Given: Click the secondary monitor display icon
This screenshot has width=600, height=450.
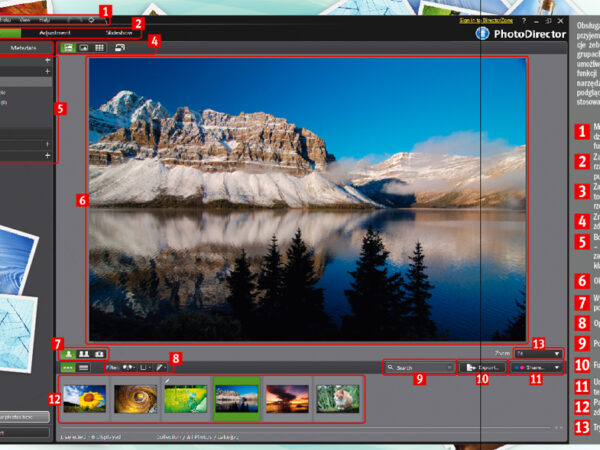Looking at the screenshot, I should pos(120,47).
